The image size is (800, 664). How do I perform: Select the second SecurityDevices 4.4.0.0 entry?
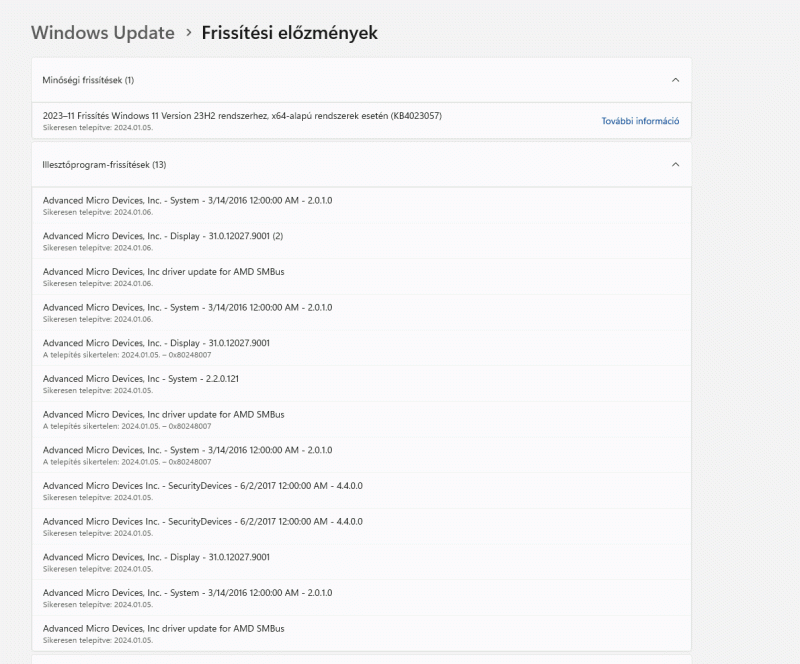coord(202,521)
